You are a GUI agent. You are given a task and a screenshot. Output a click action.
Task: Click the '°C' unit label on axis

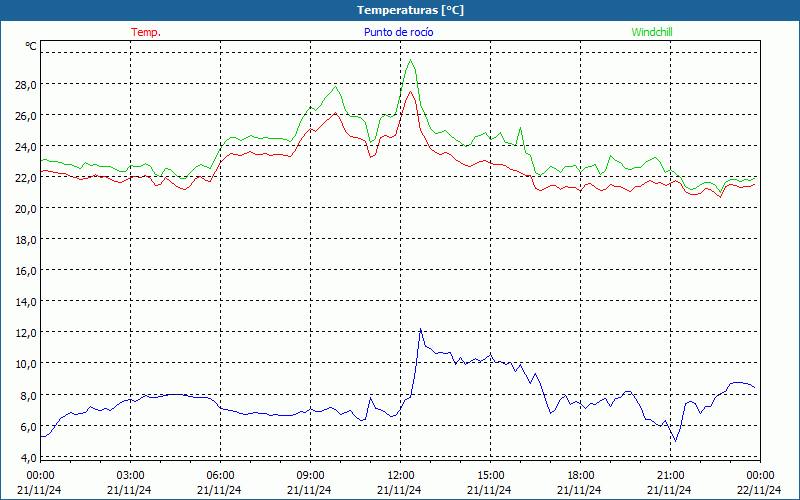[31, 46]
